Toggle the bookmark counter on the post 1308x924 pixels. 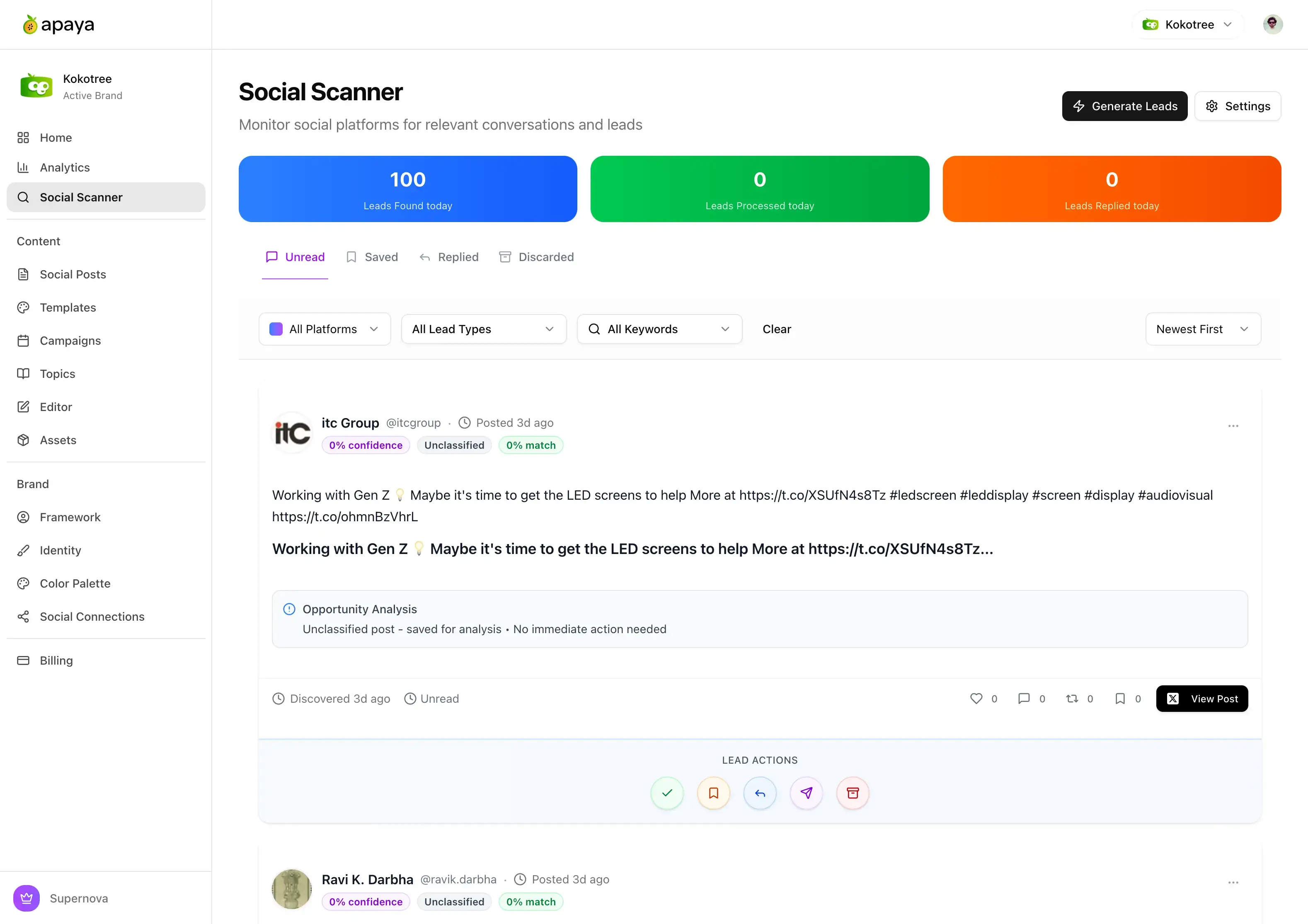1120,699
